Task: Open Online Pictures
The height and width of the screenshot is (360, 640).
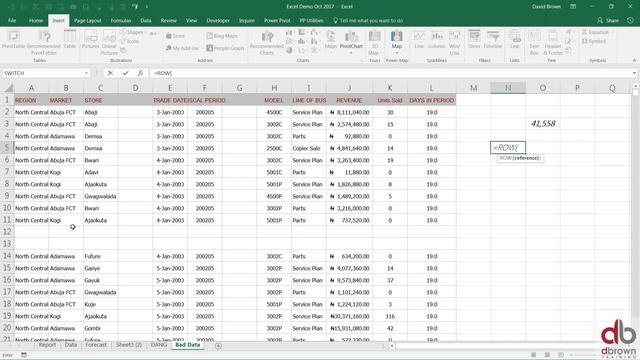Action: (109, 43)
